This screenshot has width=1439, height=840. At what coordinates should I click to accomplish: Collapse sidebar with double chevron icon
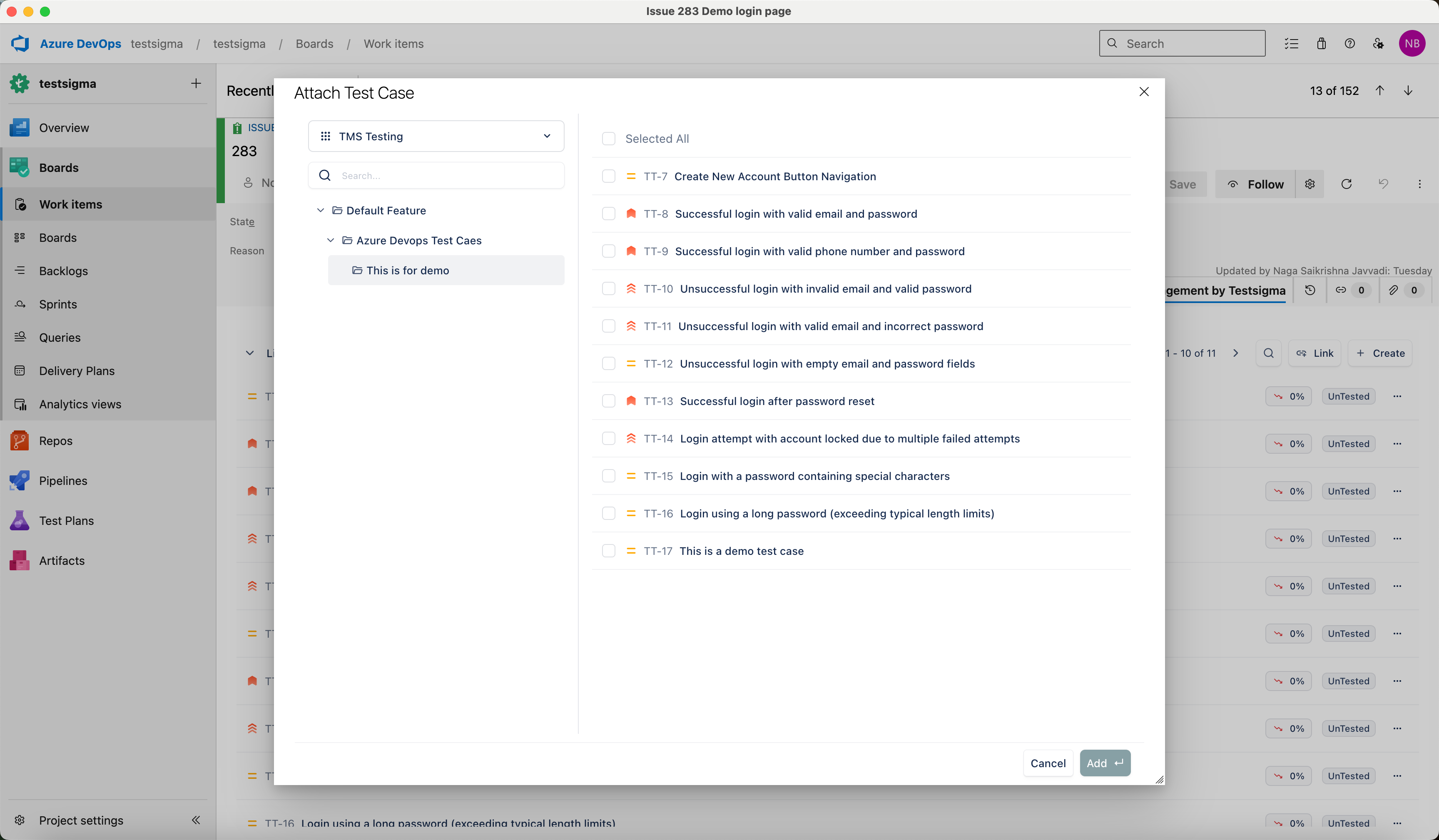pyautogui.click(x=196, y=820)
